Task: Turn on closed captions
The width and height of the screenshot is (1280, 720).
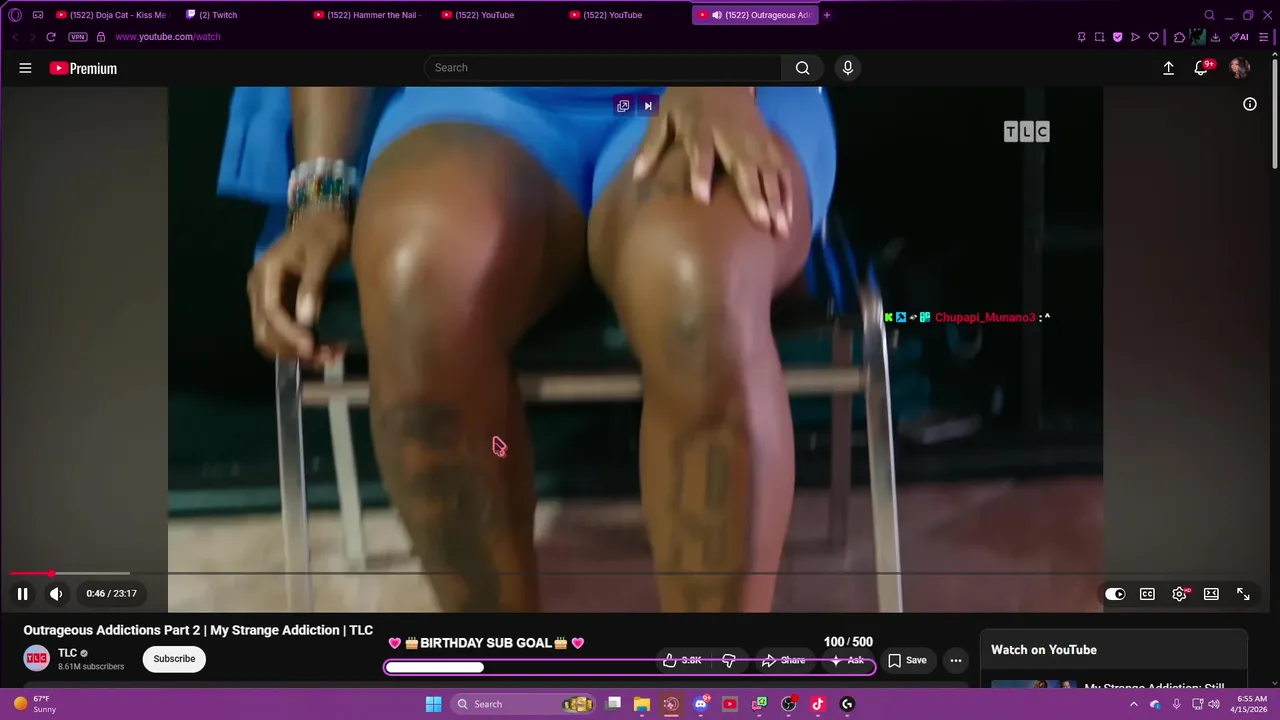Action: coord(1147,594)
